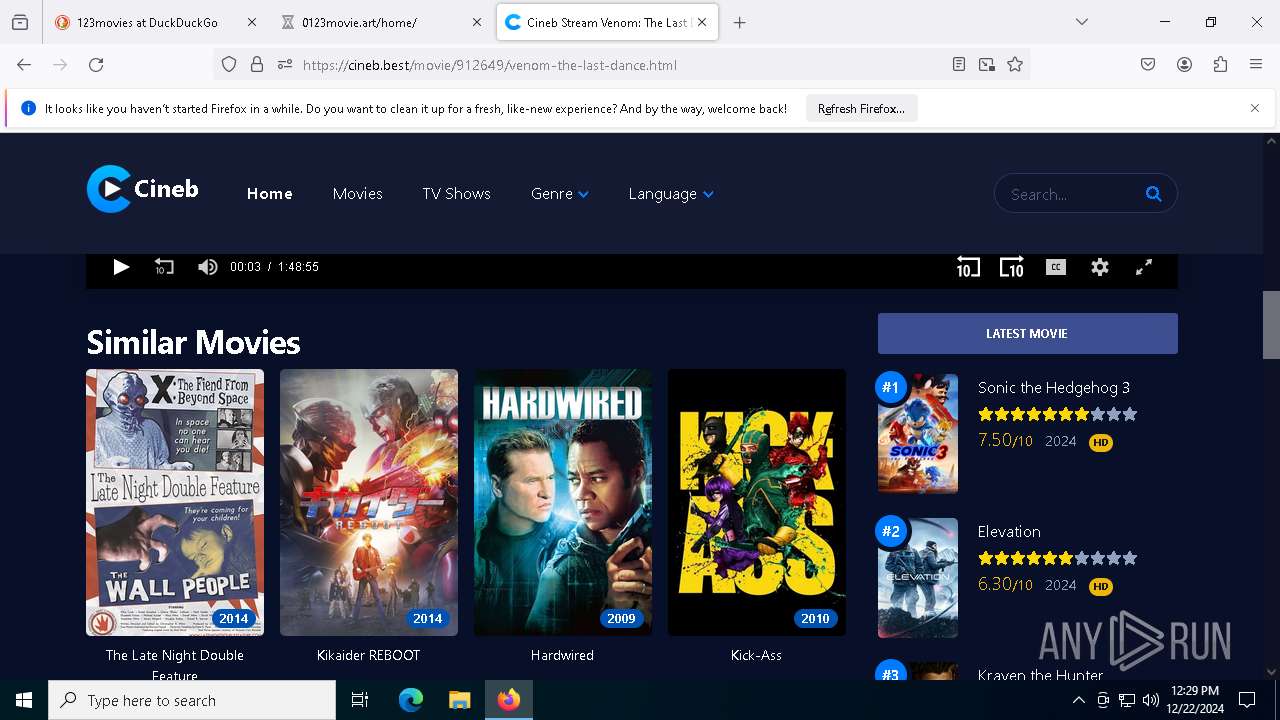
Task: Open the list all tabs dropdown
Action: pos(1082,22)
